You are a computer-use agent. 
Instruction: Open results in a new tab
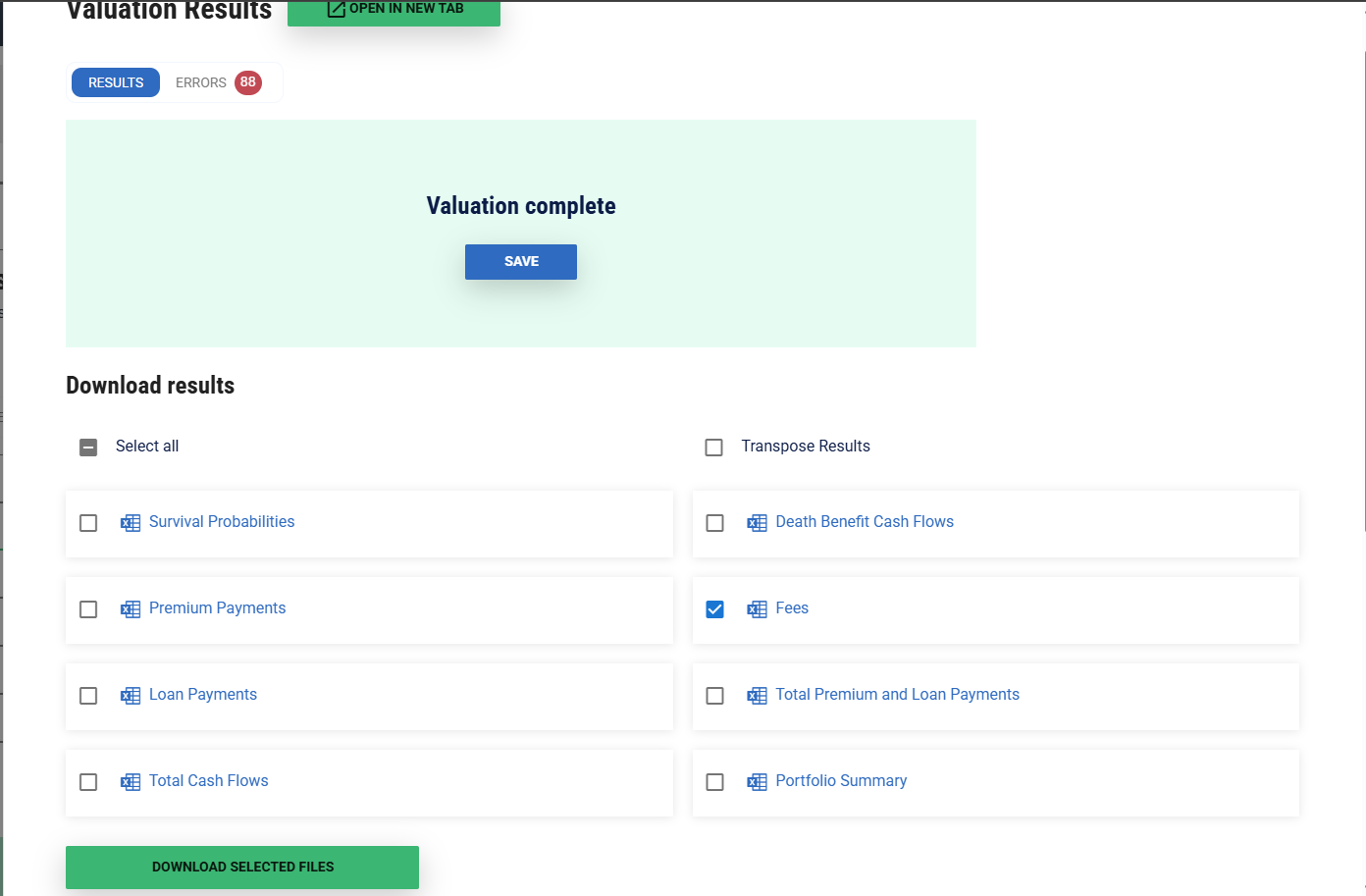click(x=394, y=10)
